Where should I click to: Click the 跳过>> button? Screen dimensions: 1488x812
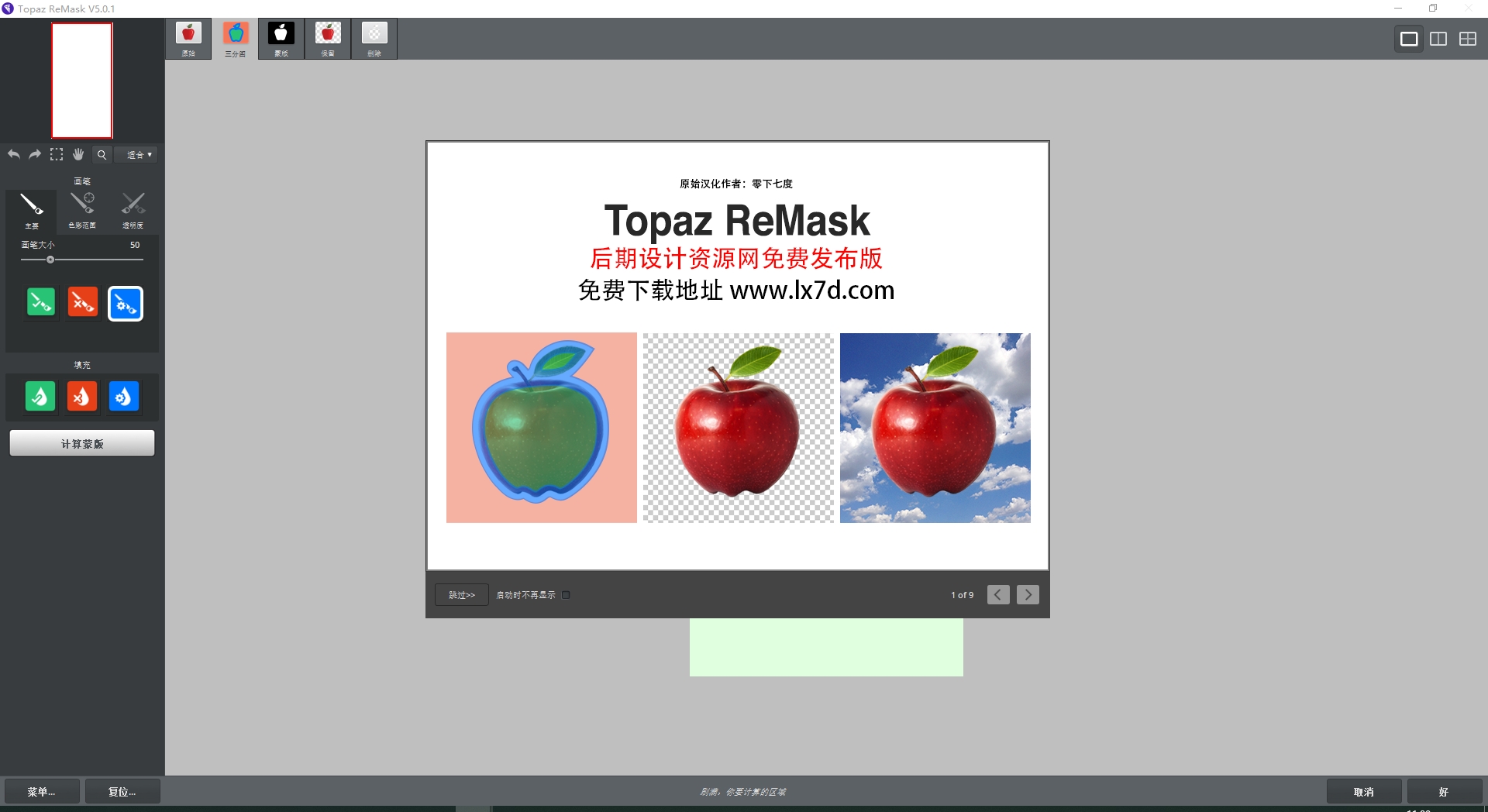tap(461, 594)
